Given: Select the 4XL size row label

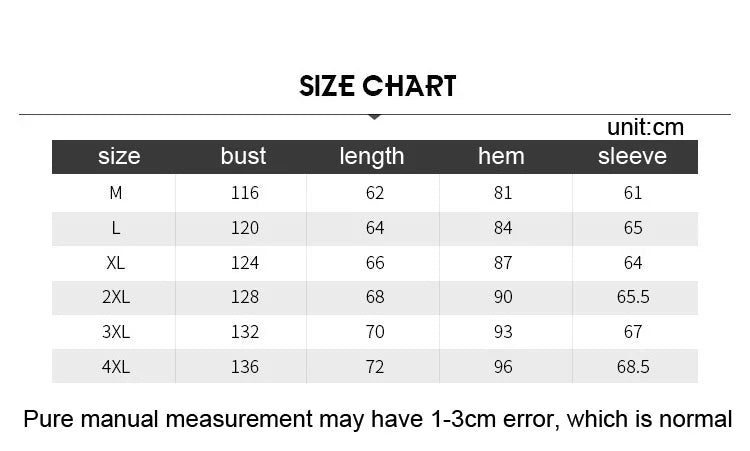Looking at the screenshot, I should 116,367.
